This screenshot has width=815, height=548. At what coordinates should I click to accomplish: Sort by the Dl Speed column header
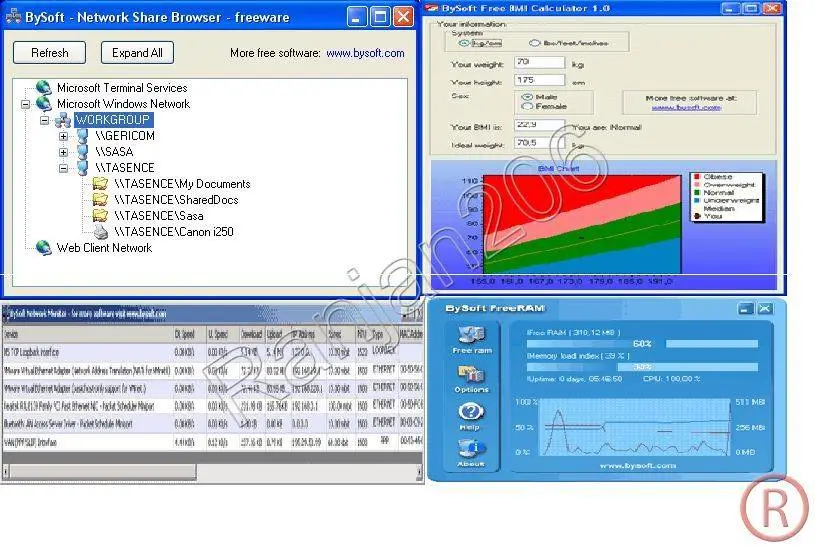(x=189, y=334)
